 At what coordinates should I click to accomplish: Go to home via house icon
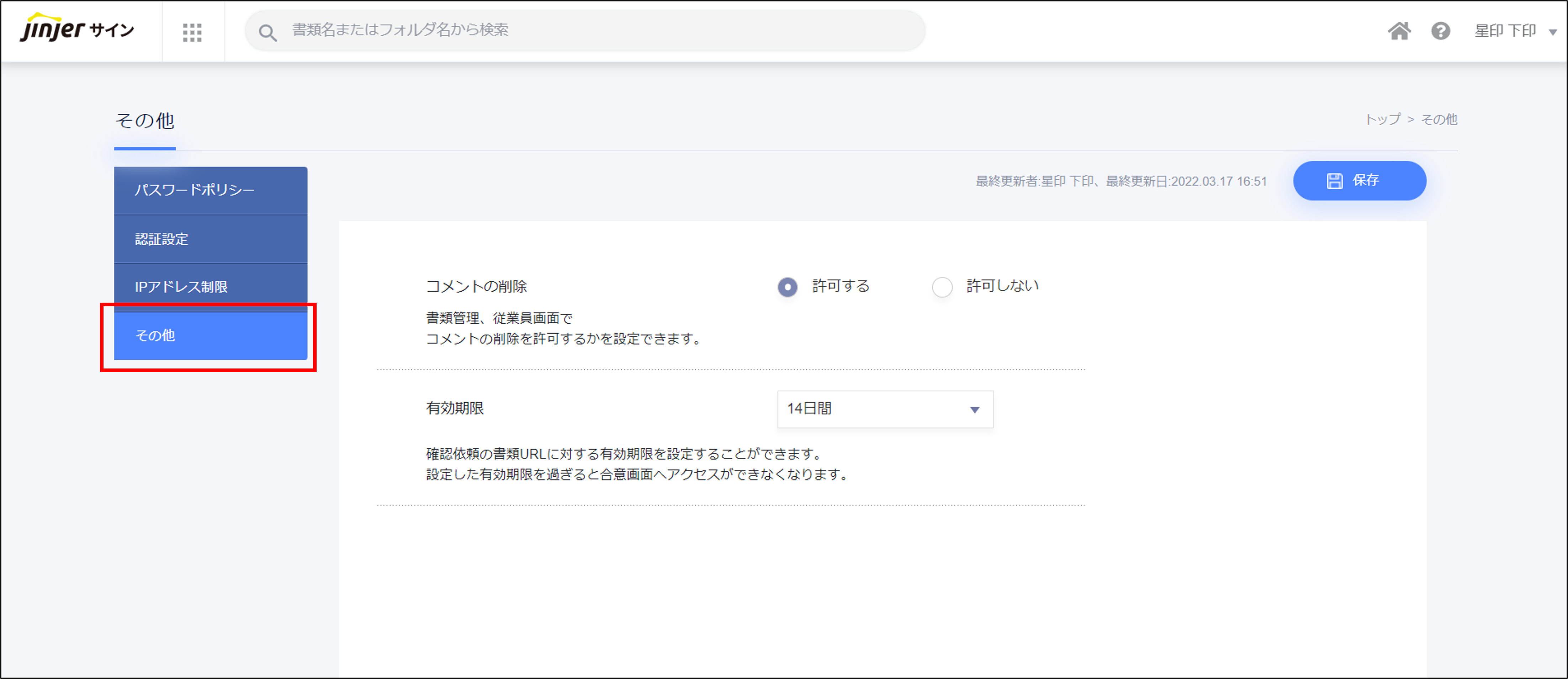[x=1399, y=31]
